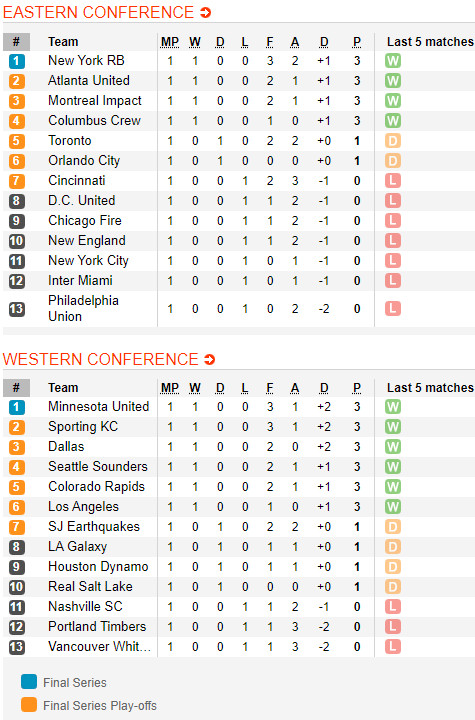The image size is (475, 720).
Task: Open the Inter Miami team link
Action: pos(80,281)
